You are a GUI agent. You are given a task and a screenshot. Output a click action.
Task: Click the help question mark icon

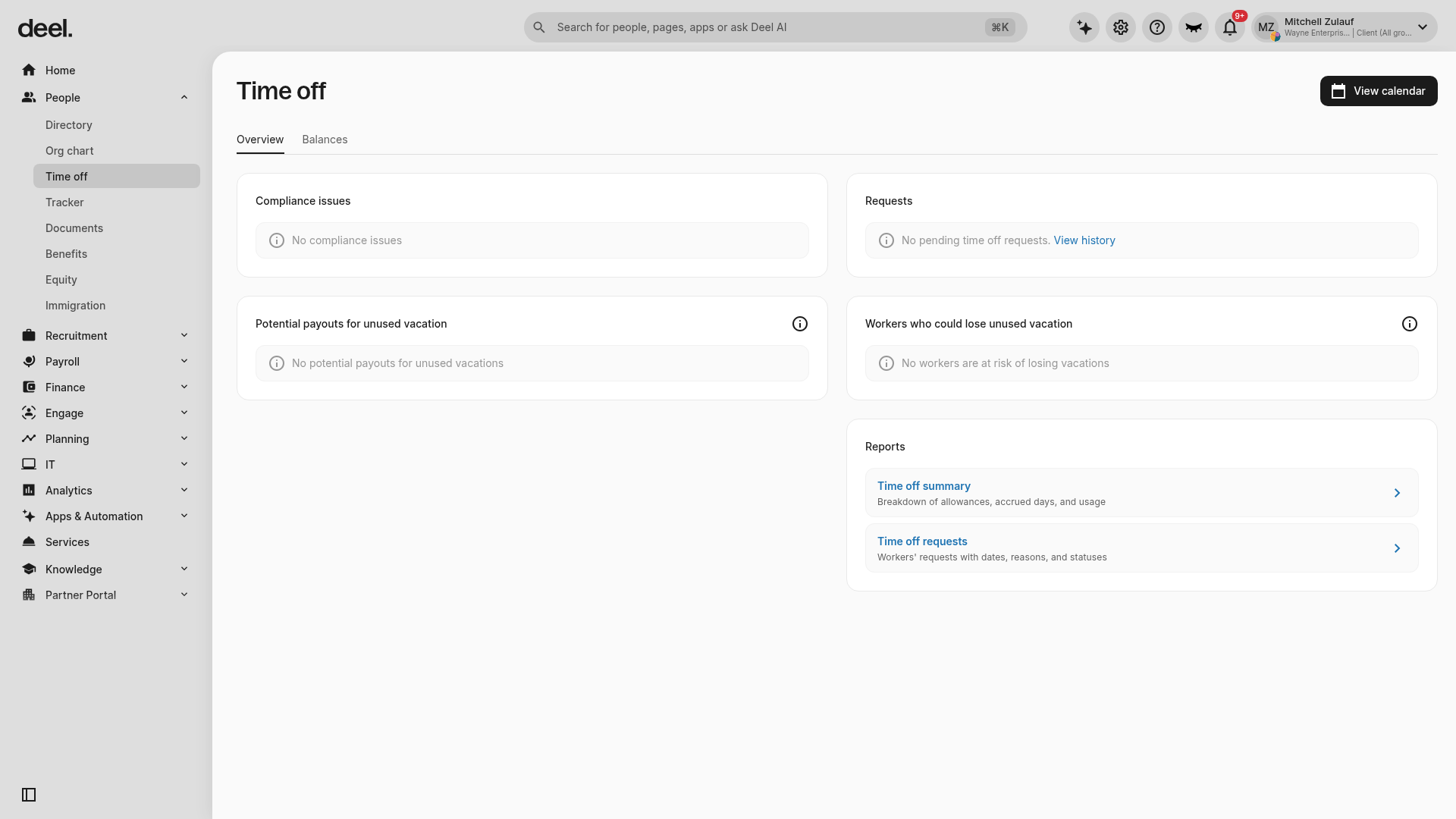[1157, 27]
